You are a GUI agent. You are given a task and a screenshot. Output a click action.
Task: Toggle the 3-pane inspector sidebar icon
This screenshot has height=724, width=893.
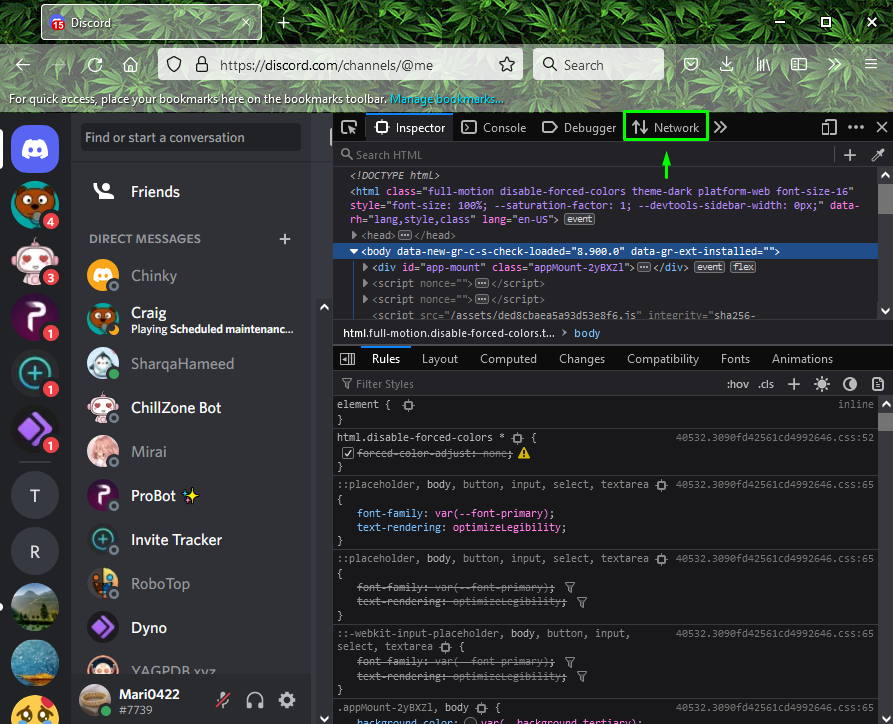click(x=347, y=359)
